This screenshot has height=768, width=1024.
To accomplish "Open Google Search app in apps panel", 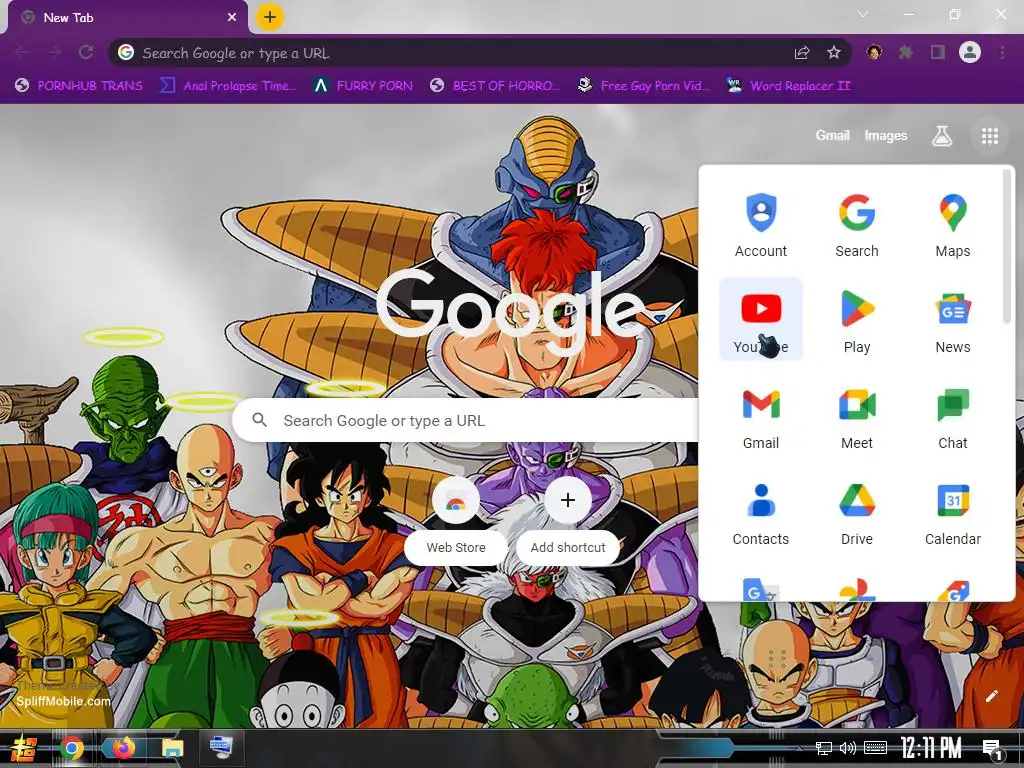I will tap(857, 223).
